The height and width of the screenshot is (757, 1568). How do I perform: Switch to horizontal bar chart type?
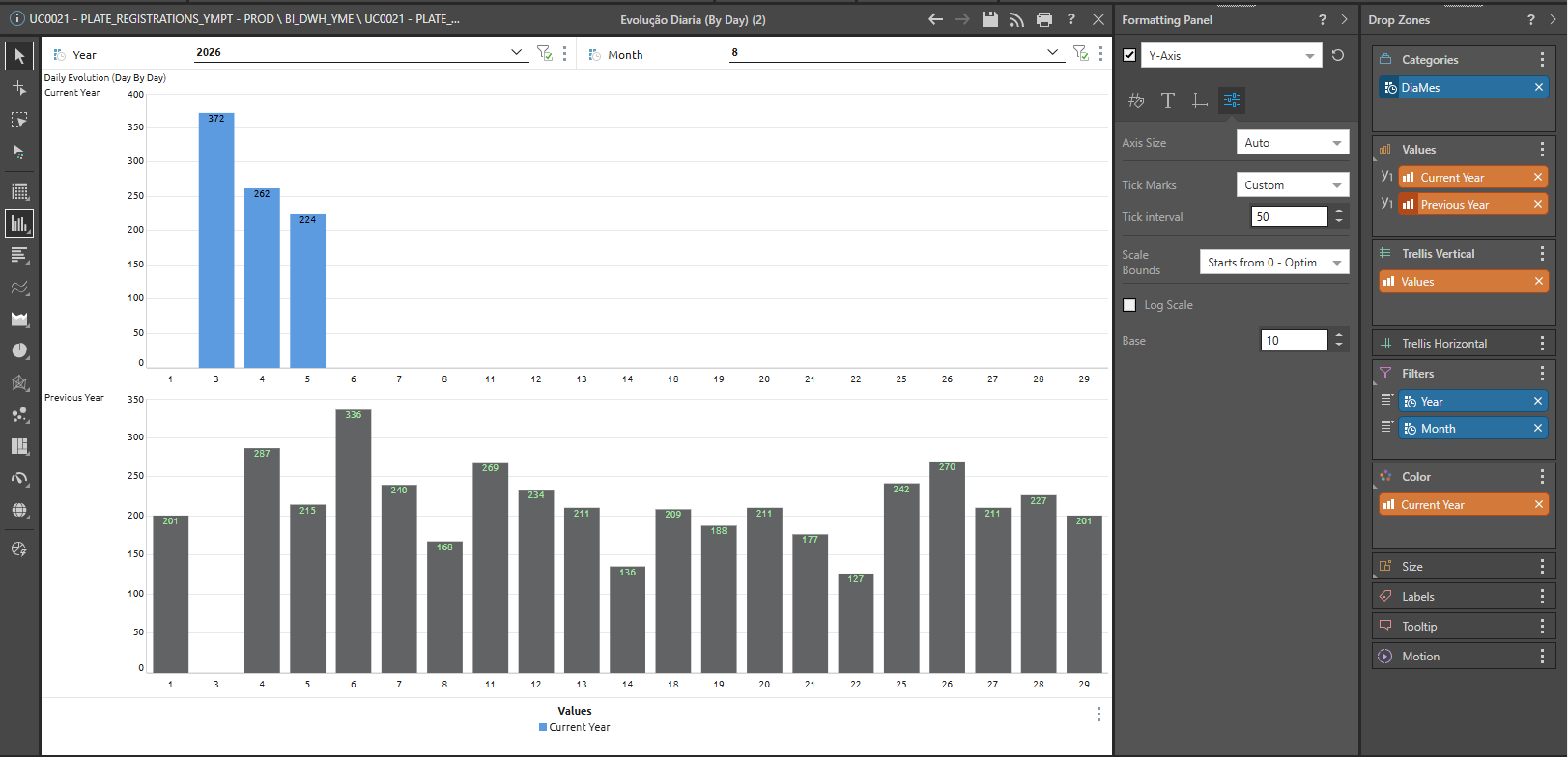click(x=19, y=255)
